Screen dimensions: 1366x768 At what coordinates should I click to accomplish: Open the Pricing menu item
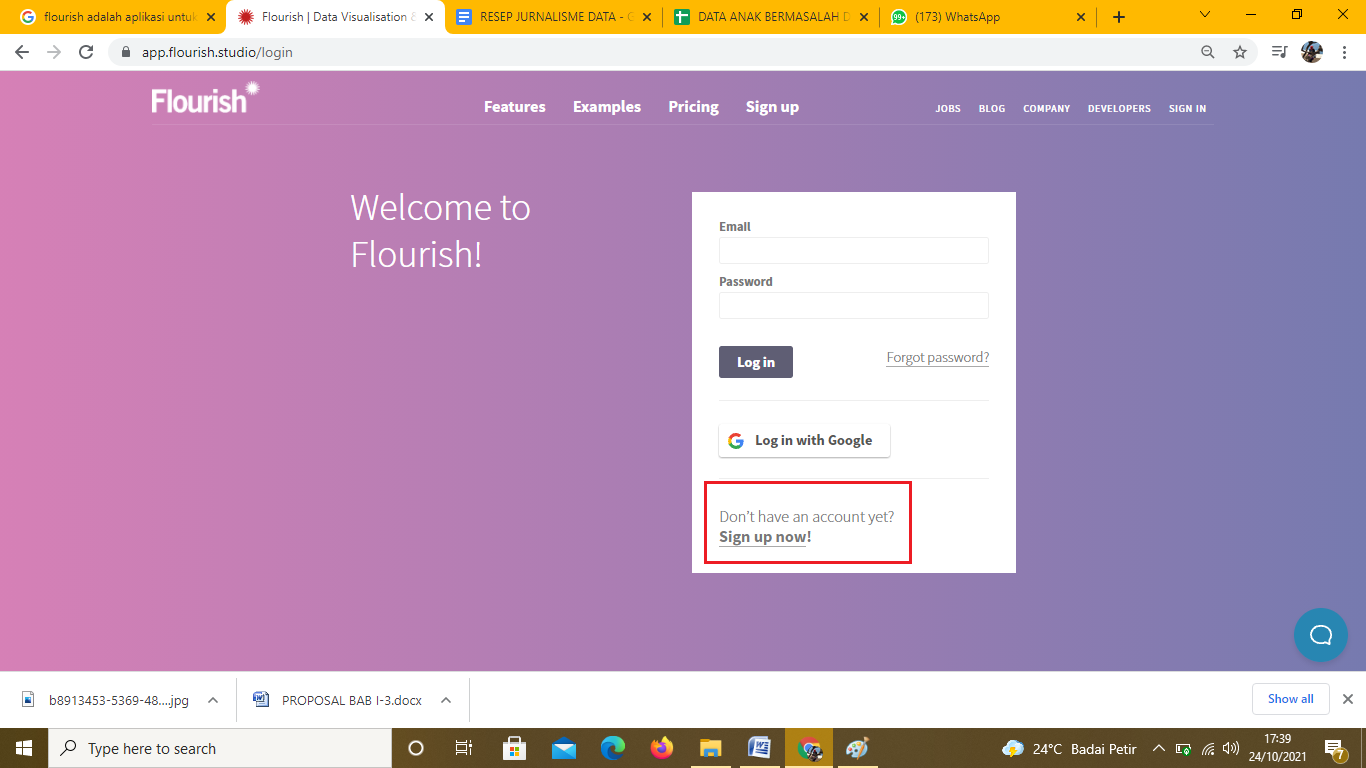pyautogui.click(x=693, y=107)
